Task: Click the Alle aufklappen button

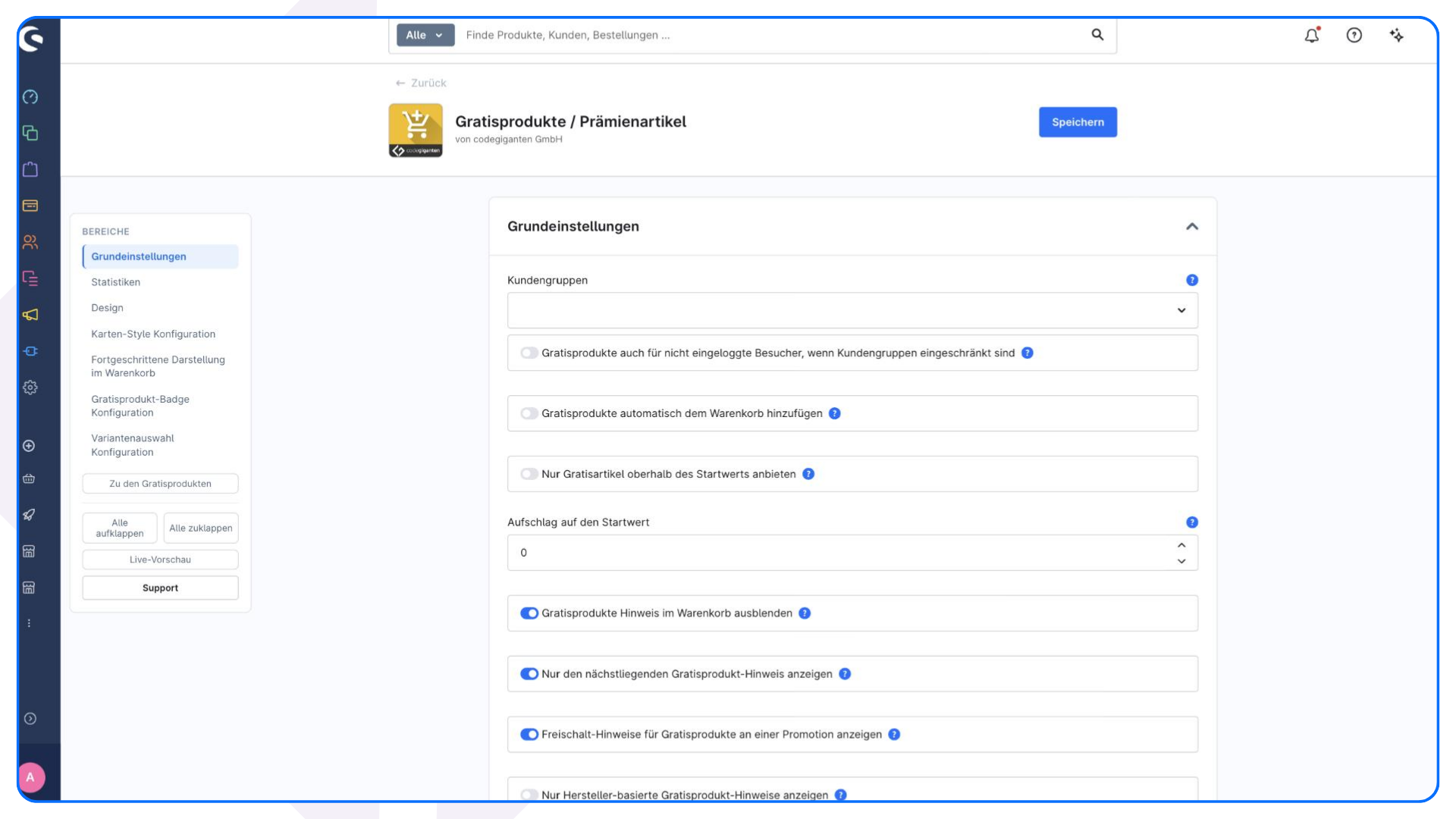Action: click(x=120, y=528)
